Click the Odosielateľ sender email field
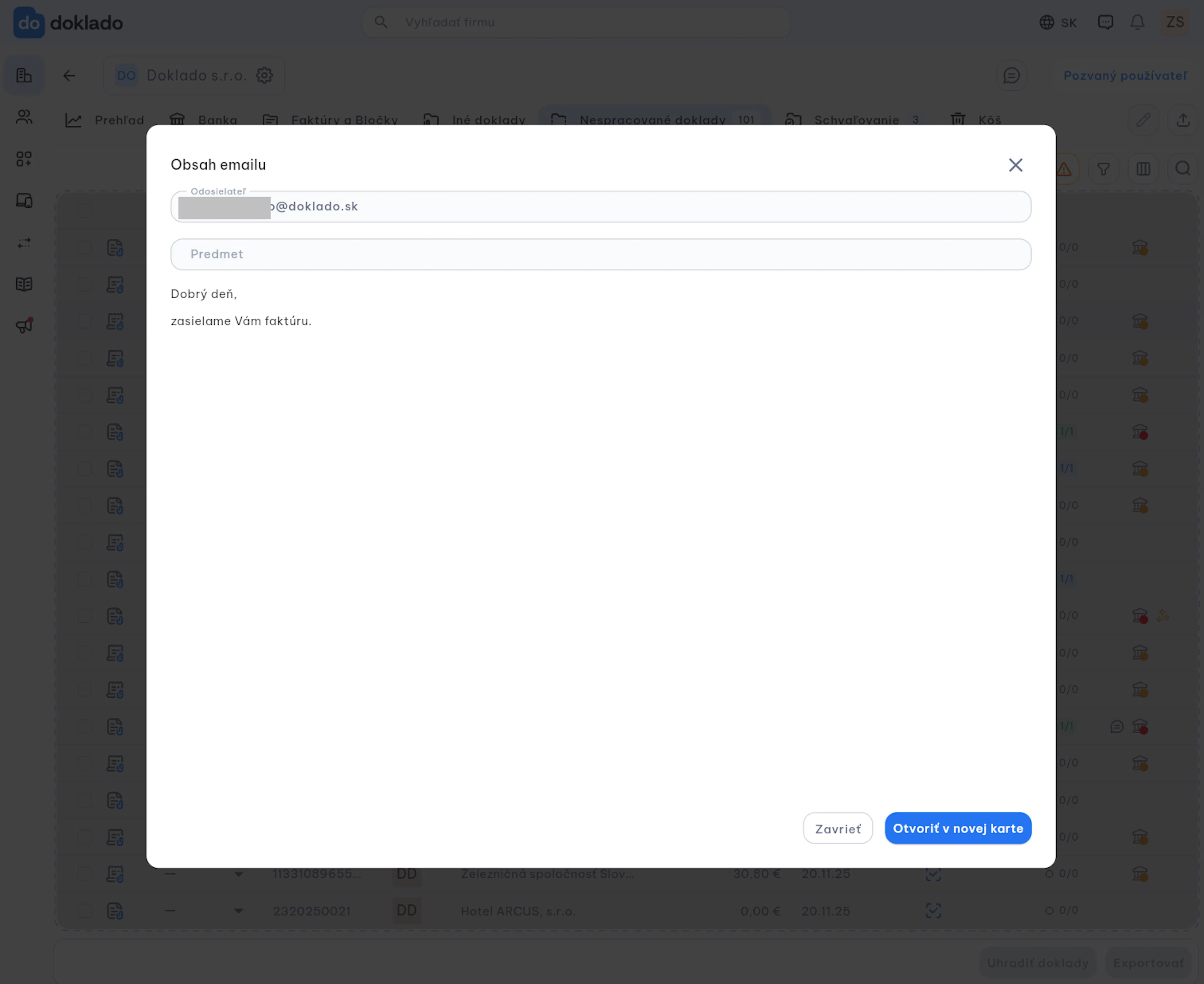Viewport: 1204px width, 984px height. click(x=600, y=206)
